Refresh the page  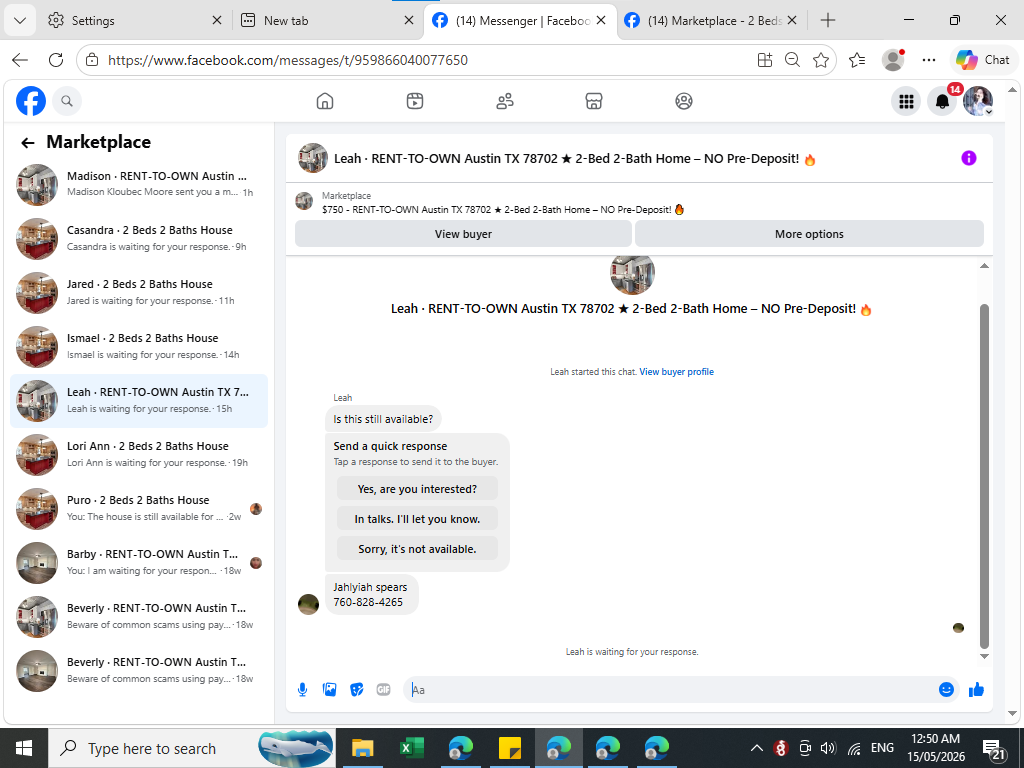pyautogui.click(x=56, y=60)
